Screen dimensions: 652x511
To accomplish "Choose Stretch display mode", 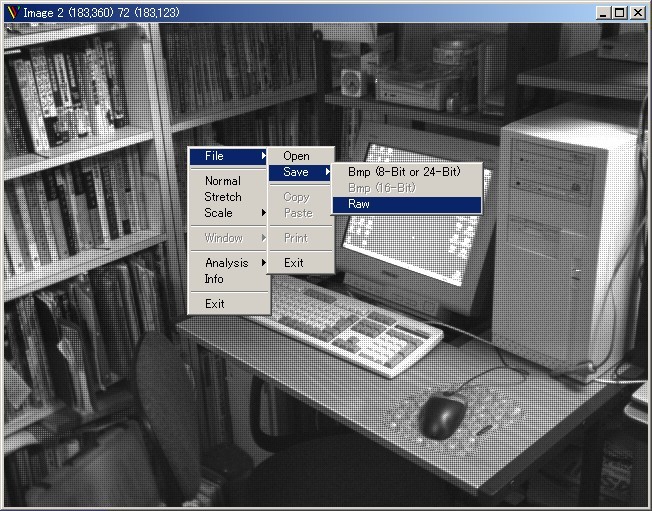I will pos(228,197).
